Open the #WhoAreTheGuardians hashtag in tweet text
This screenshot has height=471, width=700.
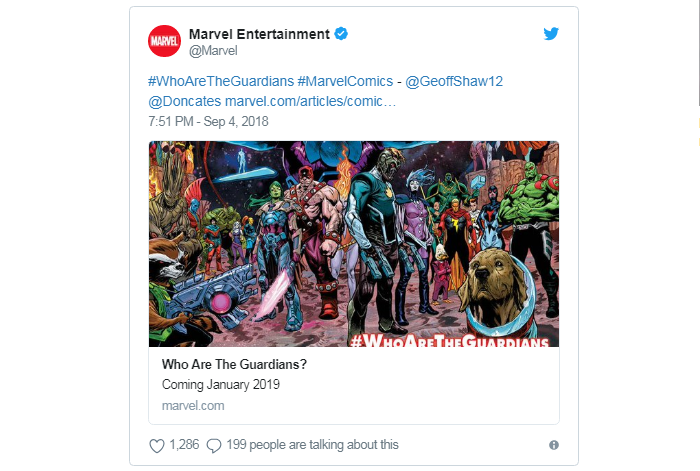(221, 81)
